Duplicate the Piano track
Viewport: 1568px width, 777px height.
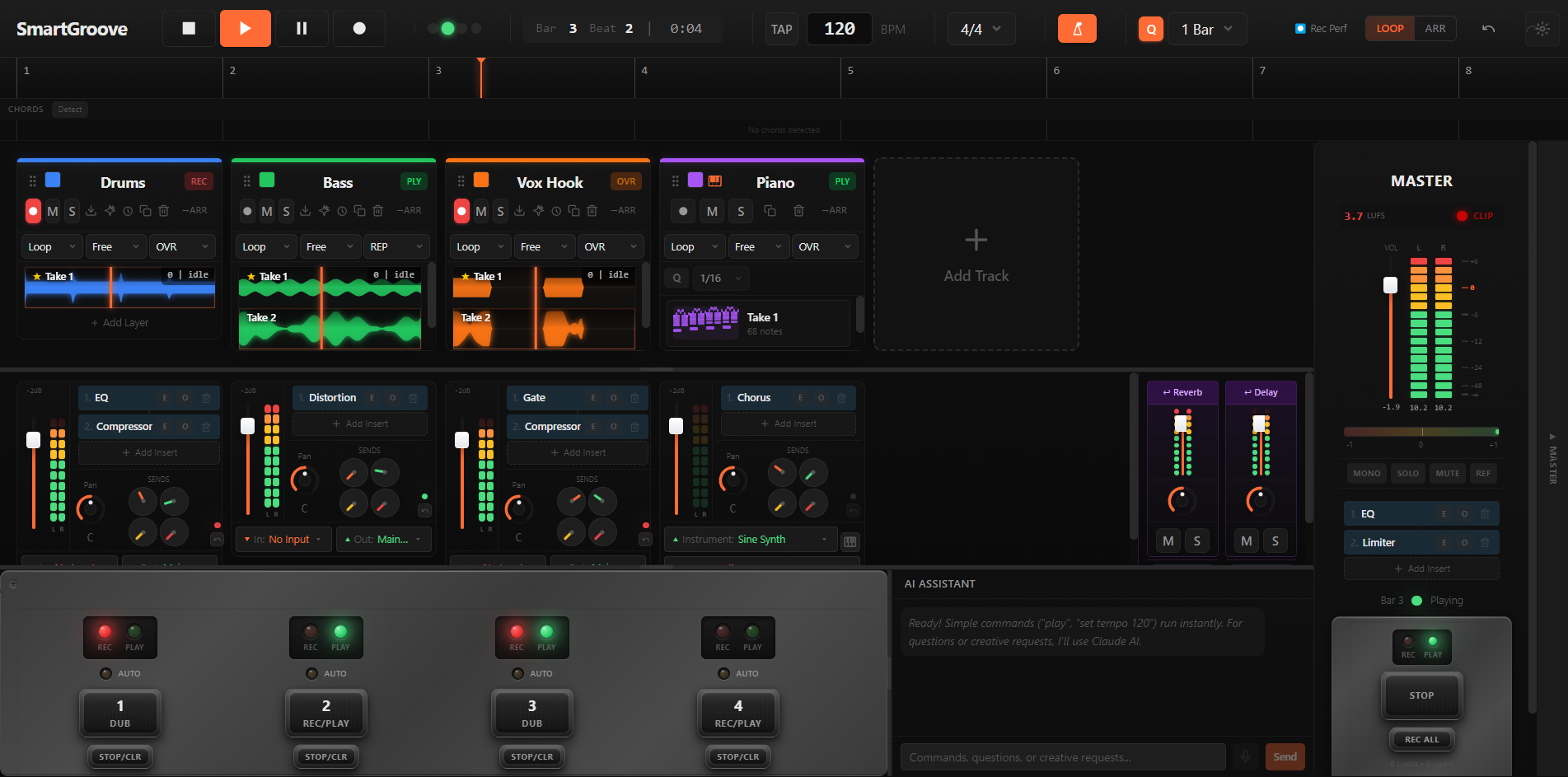click(x=770, y=211)
